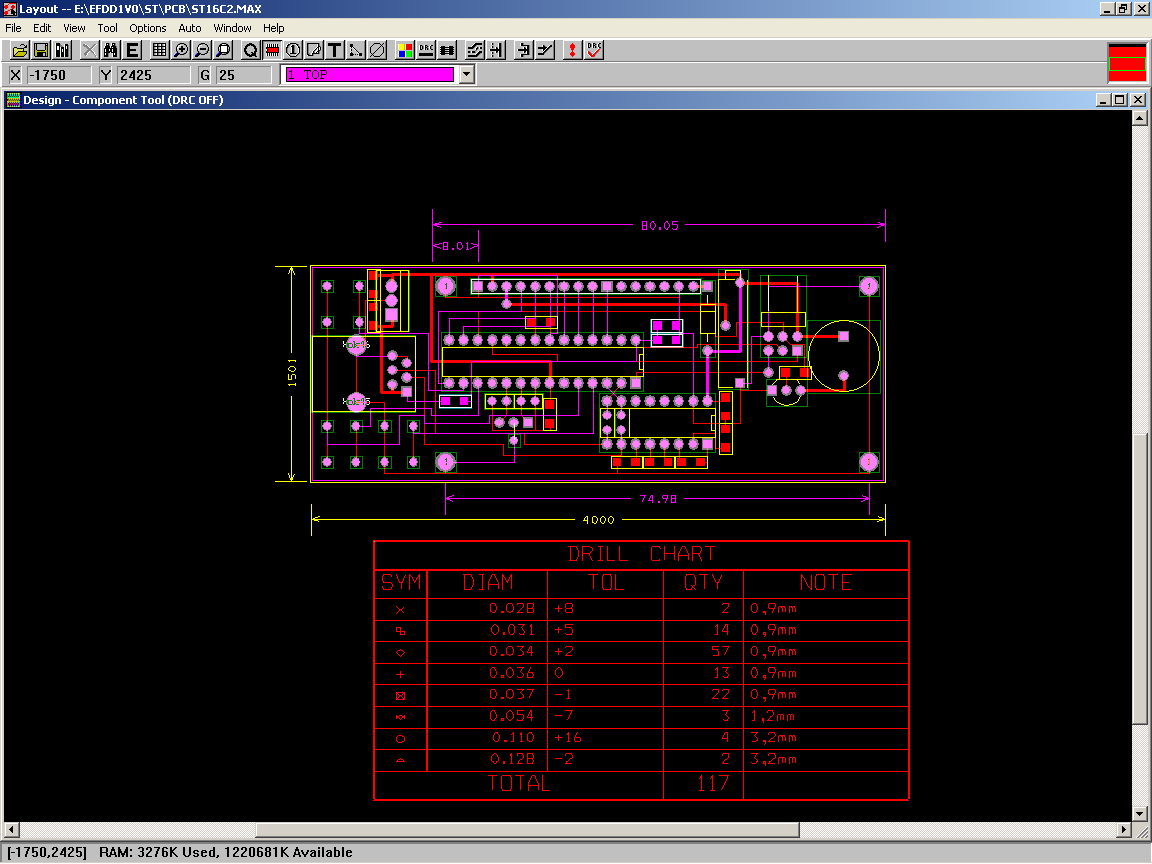Image resolution: width=1152 pixels, height=864 pixels.
Task: Click the Edit (E) toolbar button
Action: [132, 50]
